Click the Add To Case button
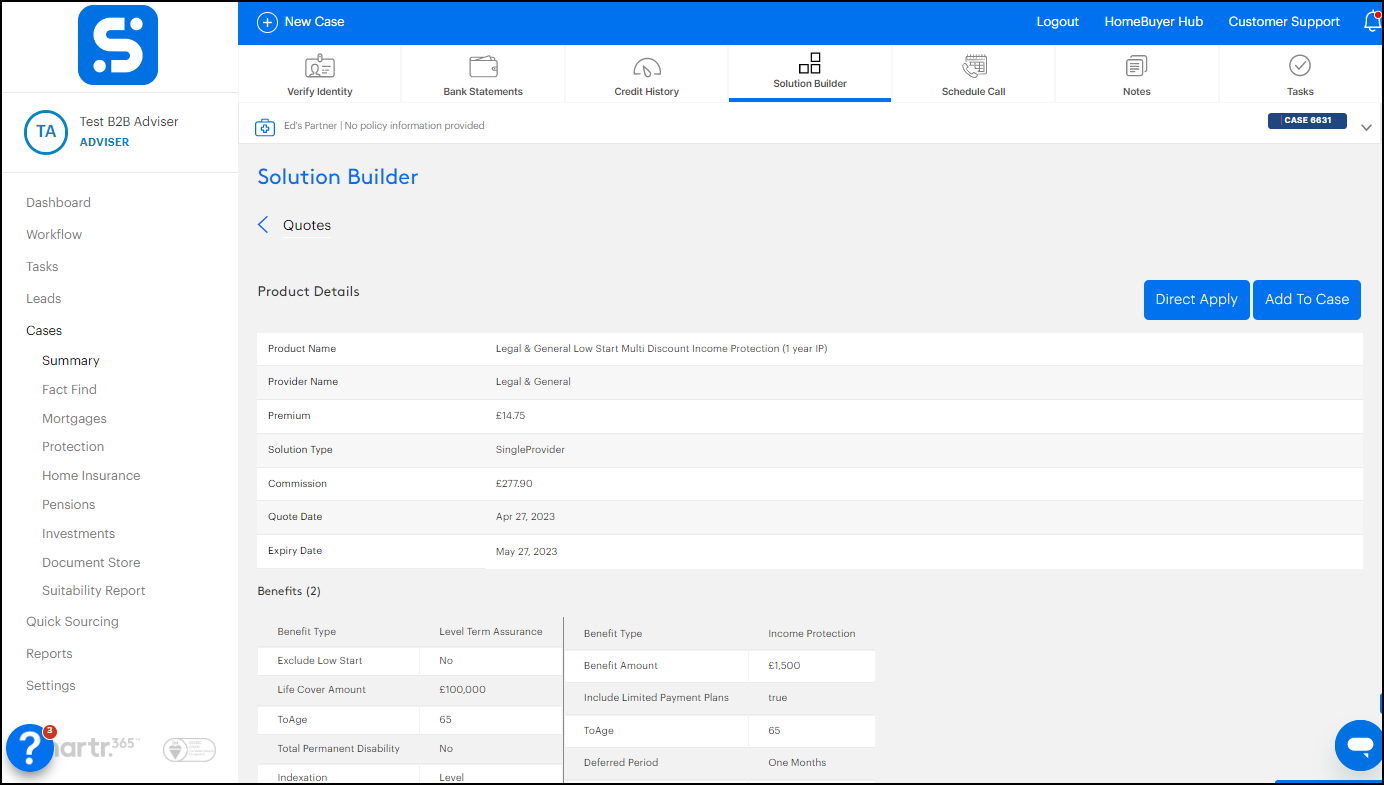 coord(1307,300)
